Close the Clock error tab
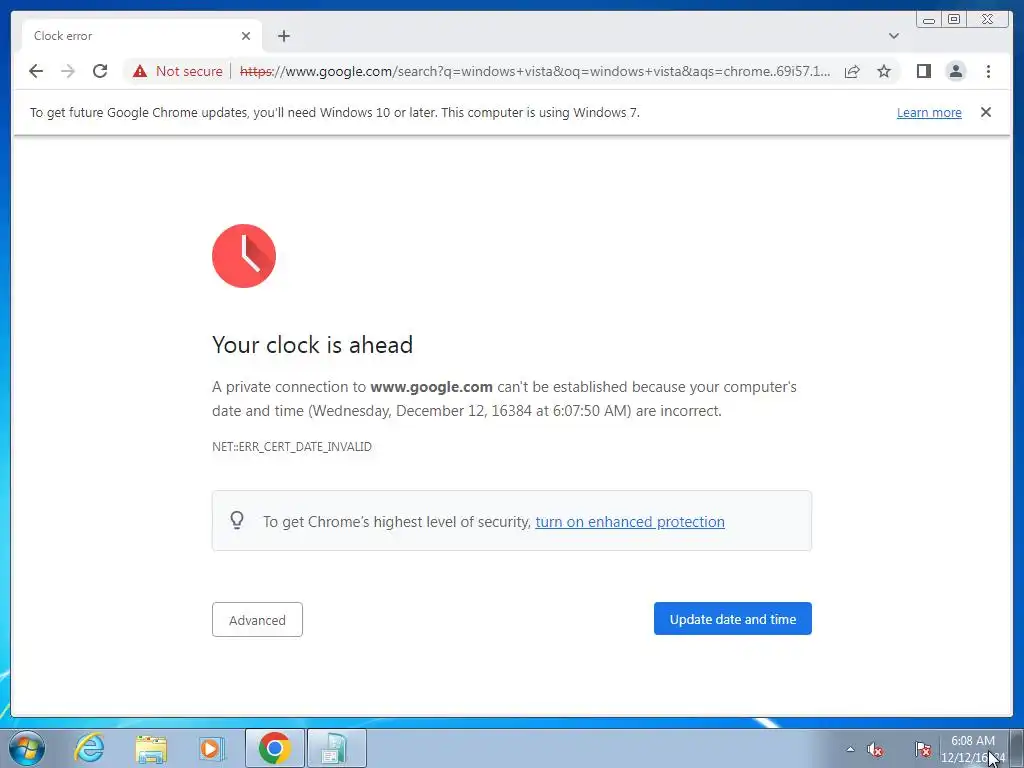The image size is (1024, 768). [246, 36]
